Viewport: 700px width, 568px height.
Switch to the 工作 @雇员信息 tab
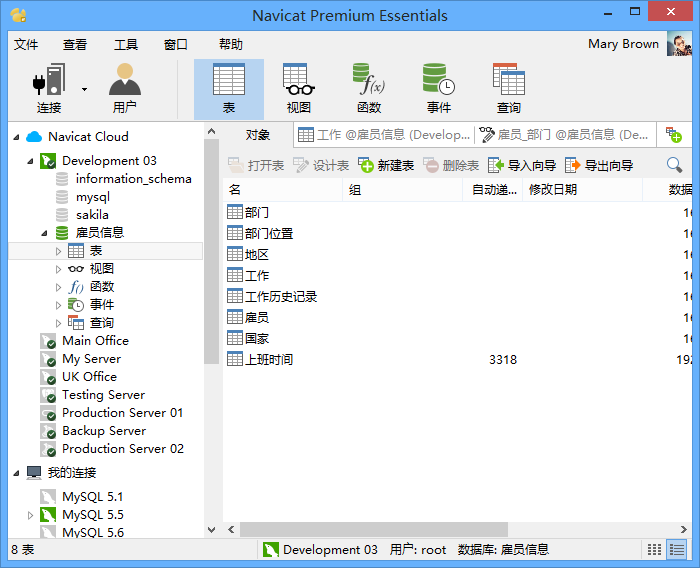383,135
